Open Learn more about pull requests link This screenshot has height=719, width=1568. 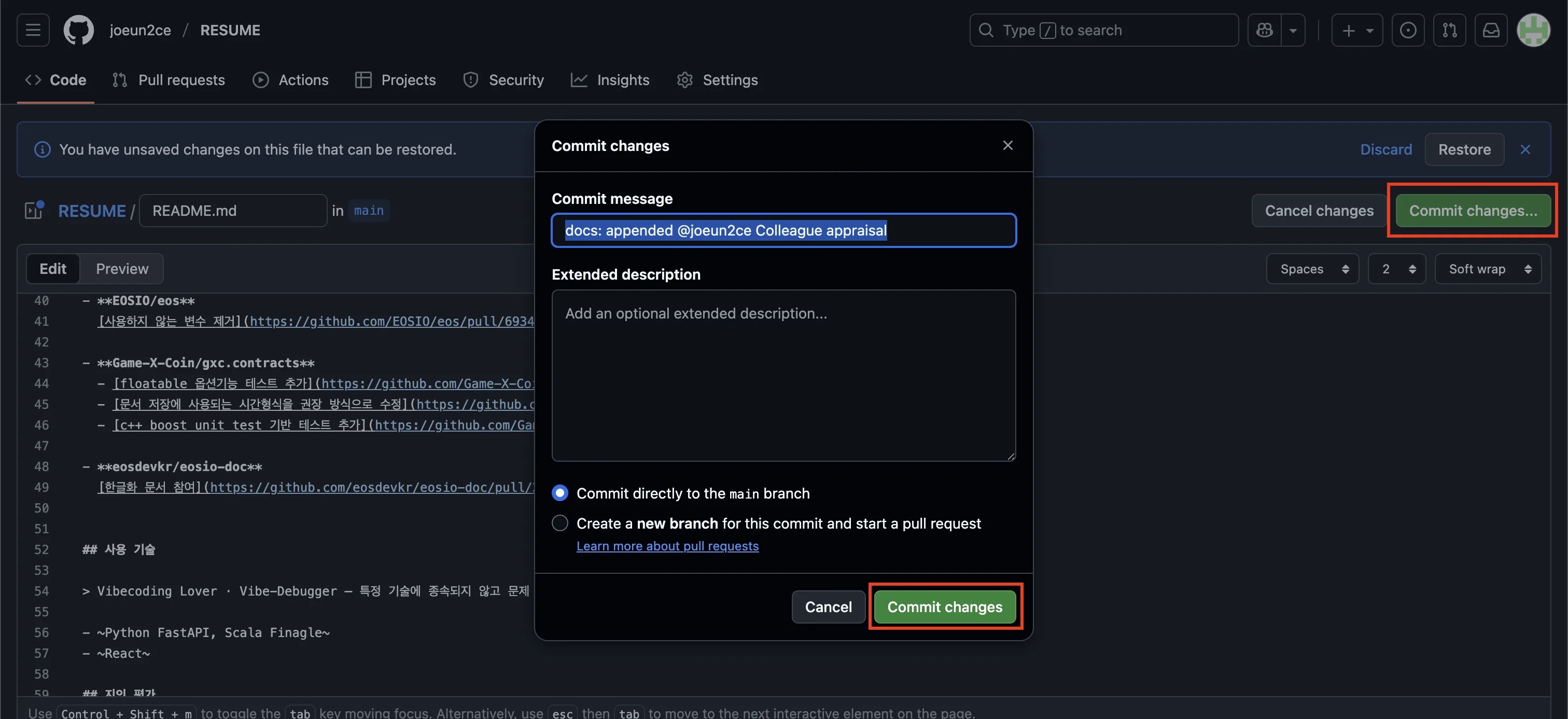(667, 546)
